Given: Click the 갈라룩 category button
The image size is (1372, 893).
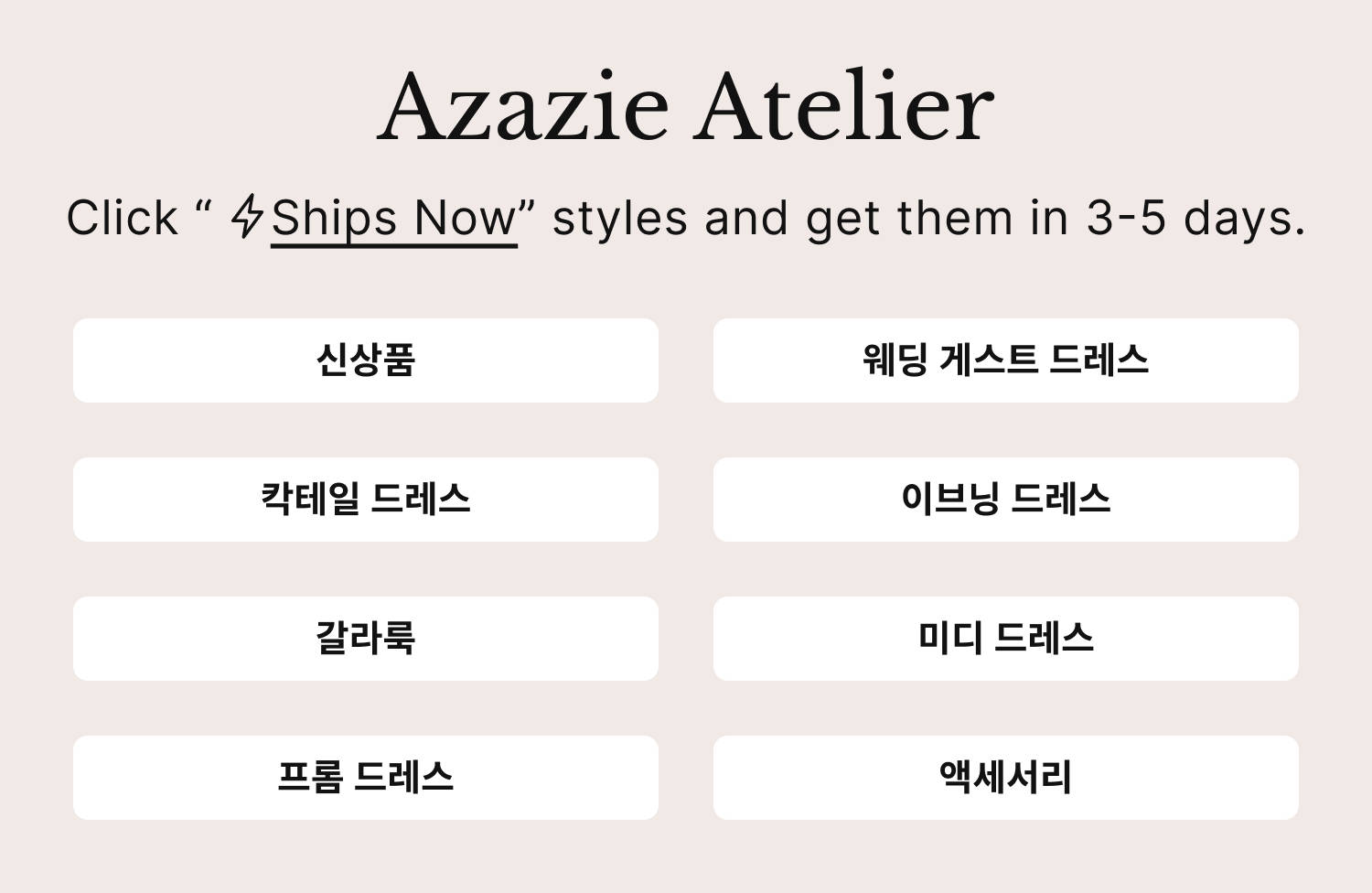Looking at the screenshot, I should coord(366,639).
